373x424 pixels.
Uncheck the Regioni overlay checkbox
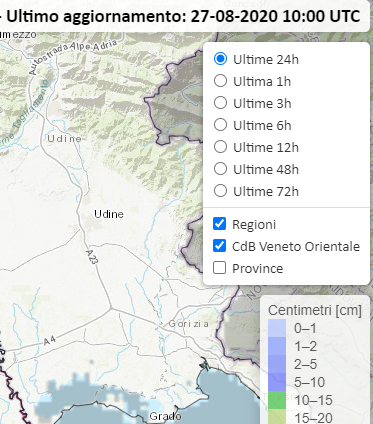coord(219,224)
